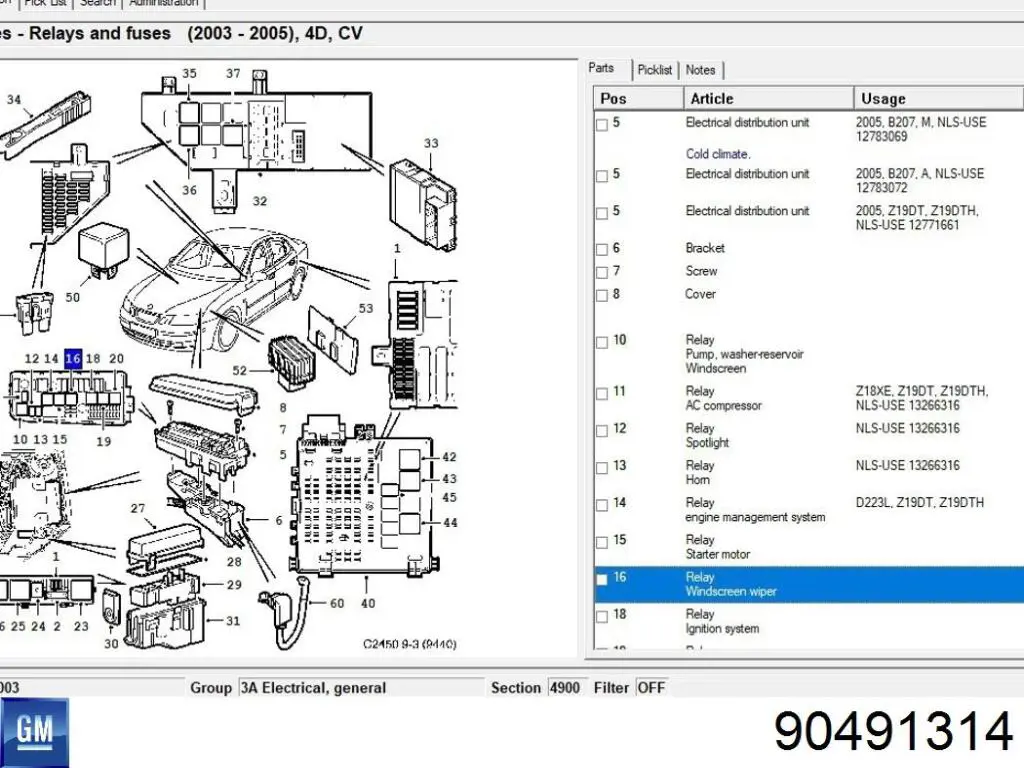1024x768 pixels.
Task: Click callout 27 in the diagram
Action: point(138,508)
